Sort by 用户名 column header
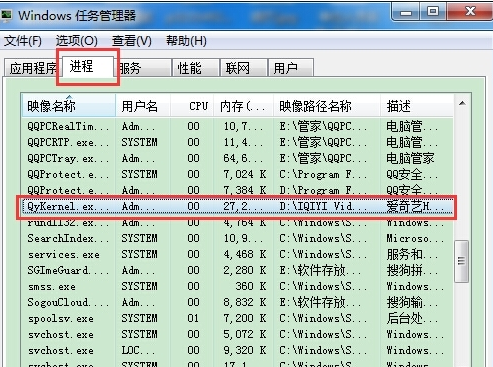 pos(143,106)
